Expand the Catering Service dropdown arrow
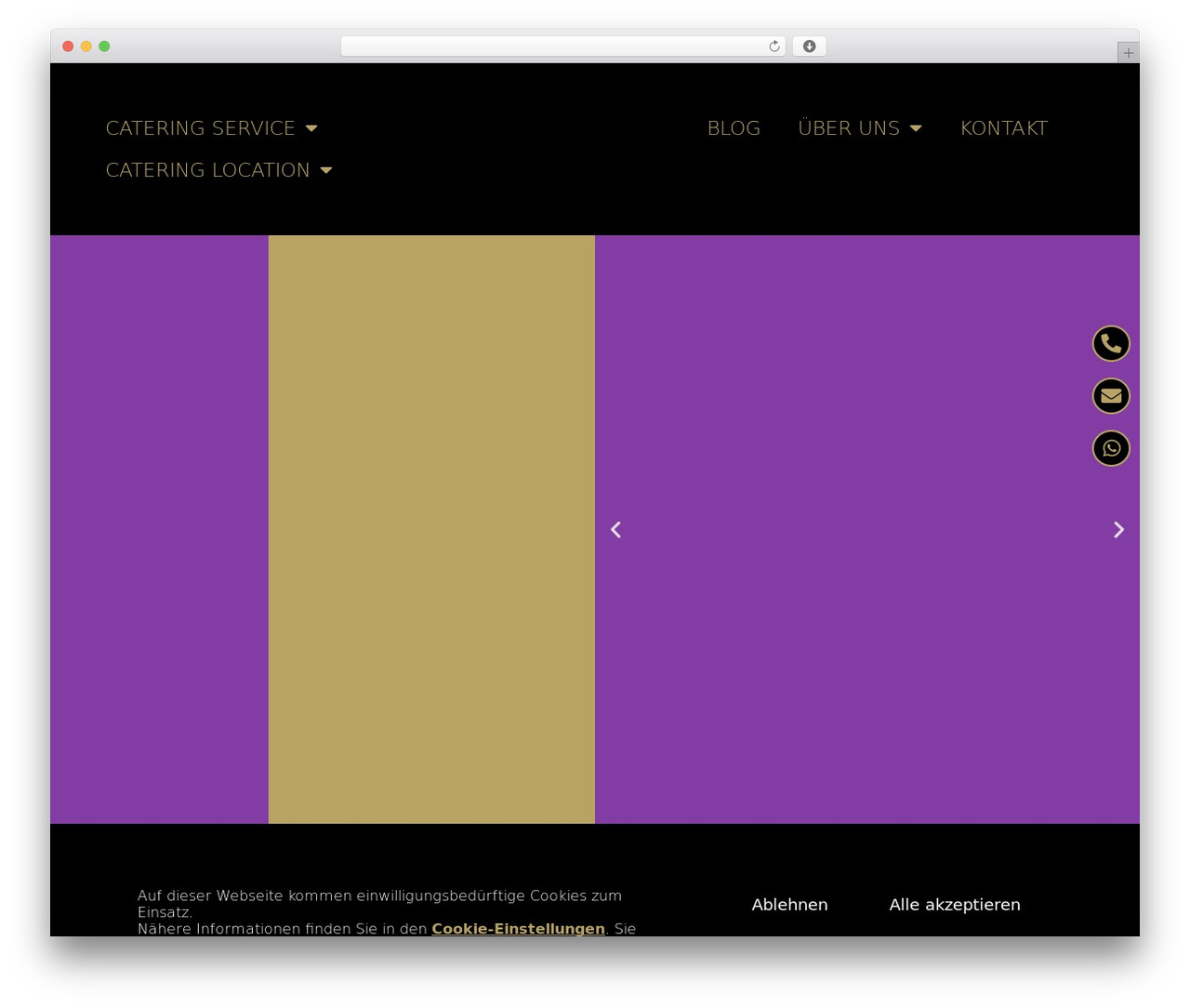The height and width of the screenshot is (1008, 1190). point(311,128)
